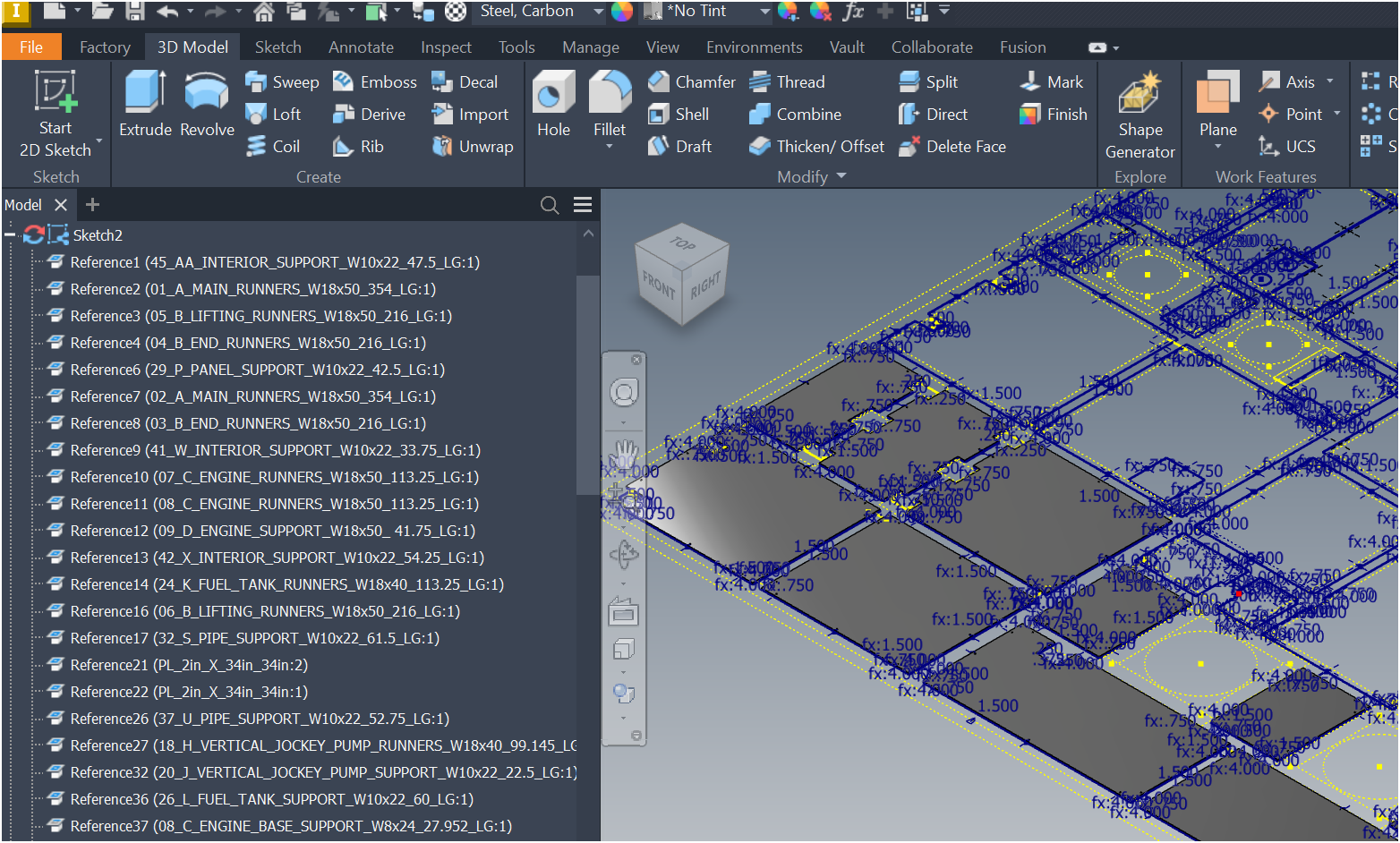The image size is (1400, 843).
Task: Open the File menu
Action: [x=31, y=47]
